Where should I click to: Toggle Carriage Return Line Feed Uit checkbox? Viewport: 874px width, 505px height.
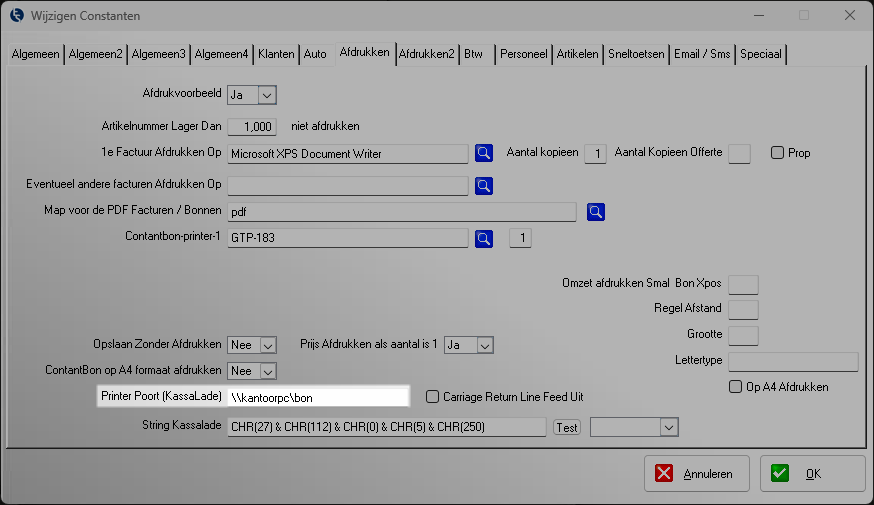(x=433, y=397)
